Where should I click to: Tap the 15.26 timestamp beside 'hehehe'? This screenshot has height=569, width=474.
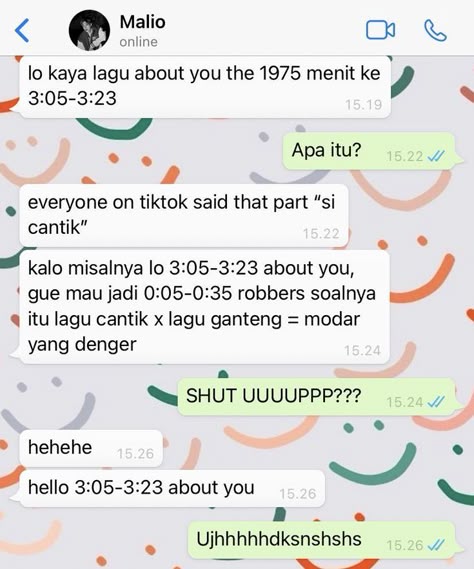(x=135, y=454)
